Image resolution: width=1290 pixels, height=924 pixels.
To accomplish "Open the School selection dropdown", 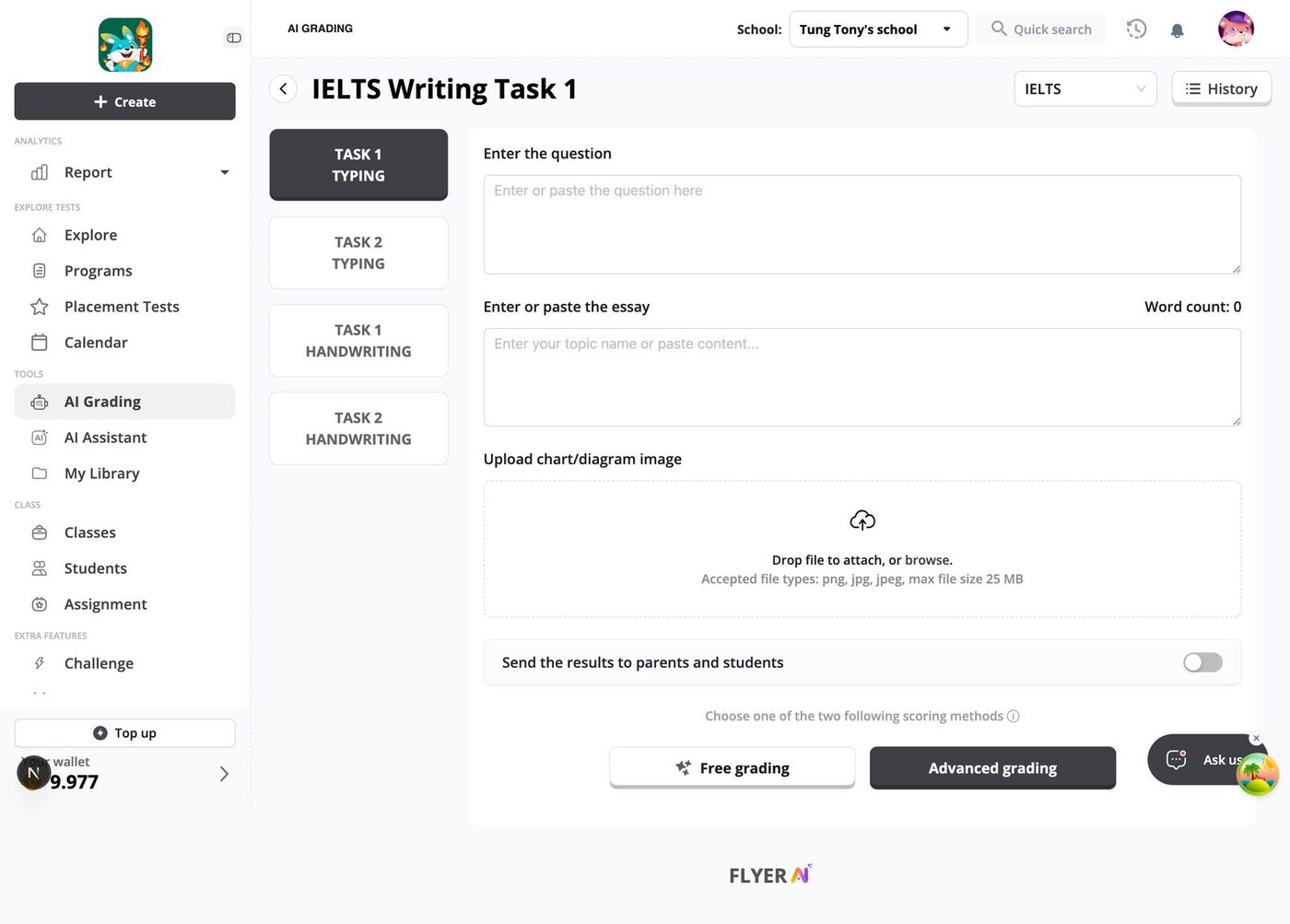I will pos(878,29).
